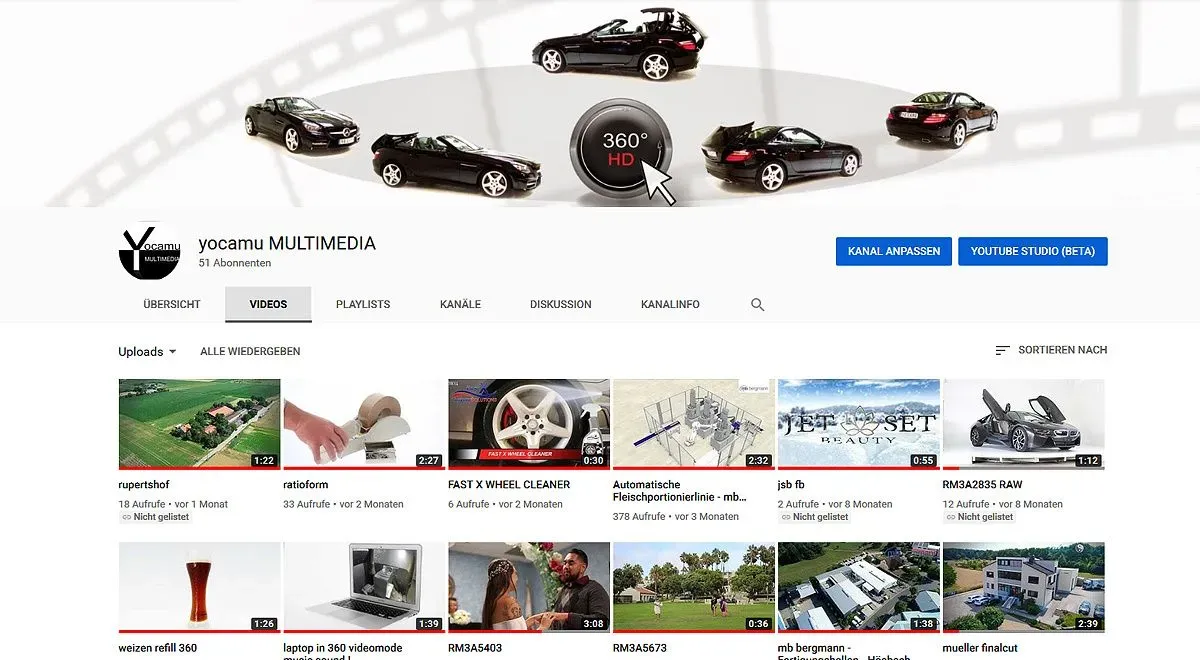This screenshot has height=660, width=1200.
Task: Click the KANAL ANPASSEN button
Action: [894, 251]
